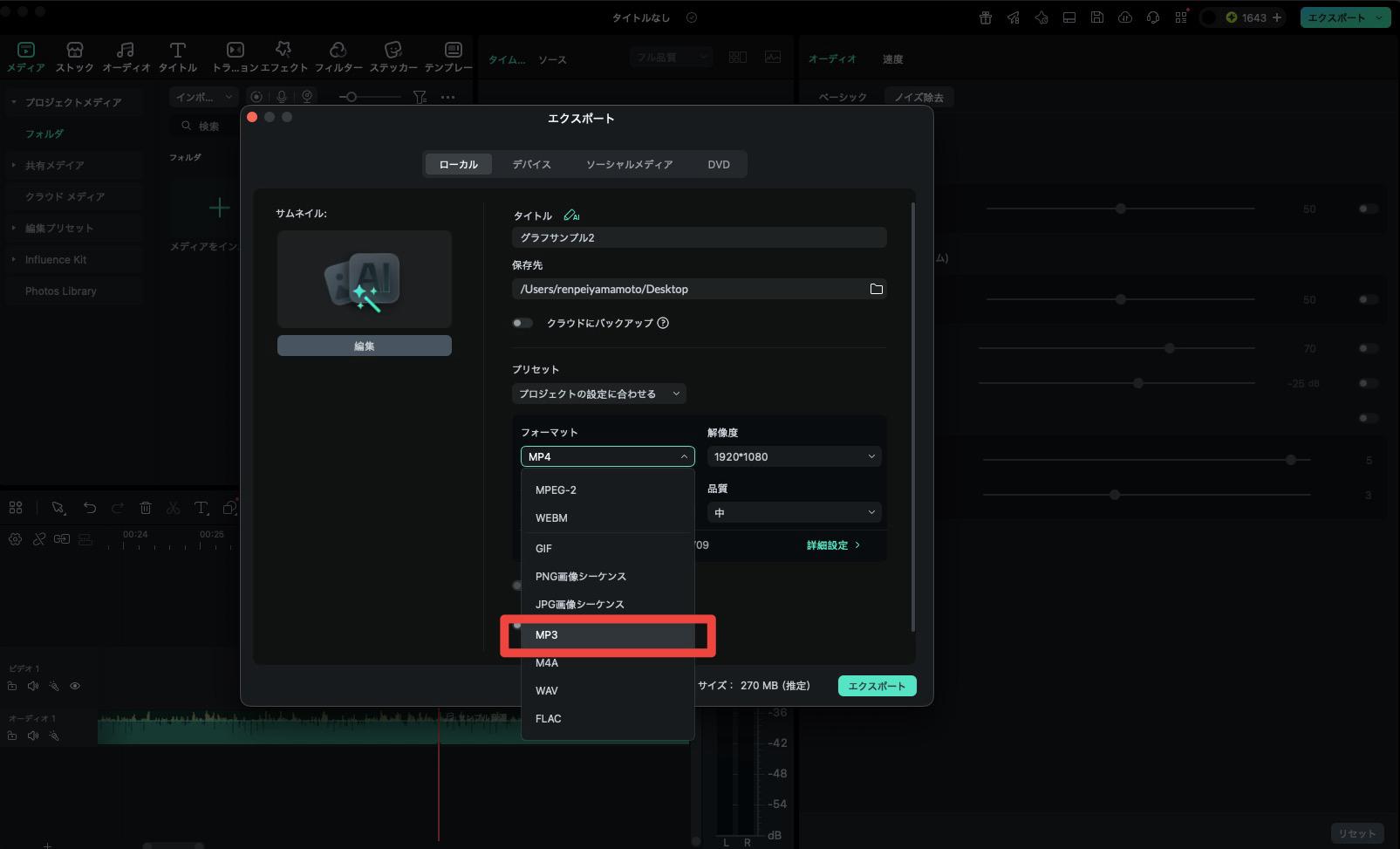This screenshot has height=849, width=1400.
Task: Open the folder picker for 保存先
Action: [x=876, y=289]
